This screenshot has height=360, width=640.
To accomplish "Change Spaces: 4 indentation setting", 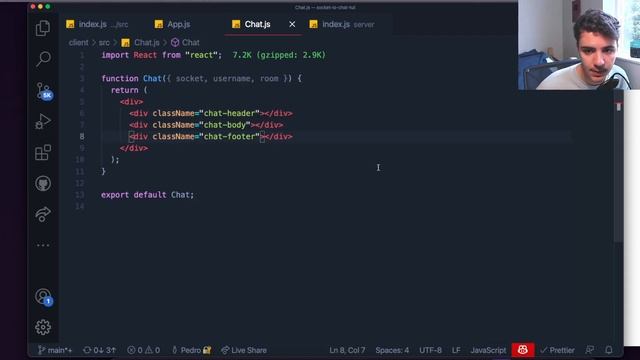I will (x=392, y=350).
